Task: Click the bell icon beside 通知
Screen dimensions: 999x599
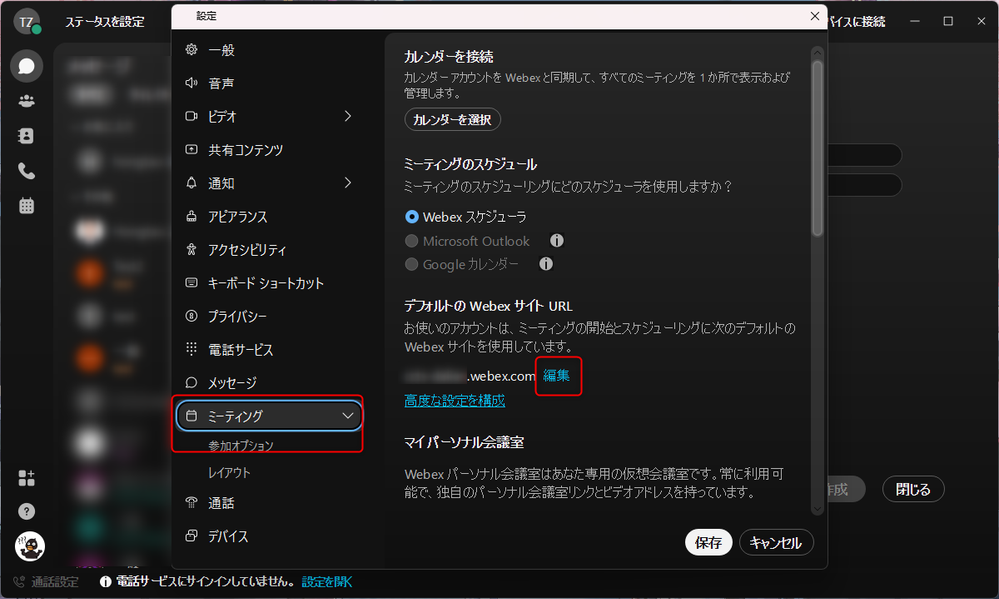Action: pos(191,183)
